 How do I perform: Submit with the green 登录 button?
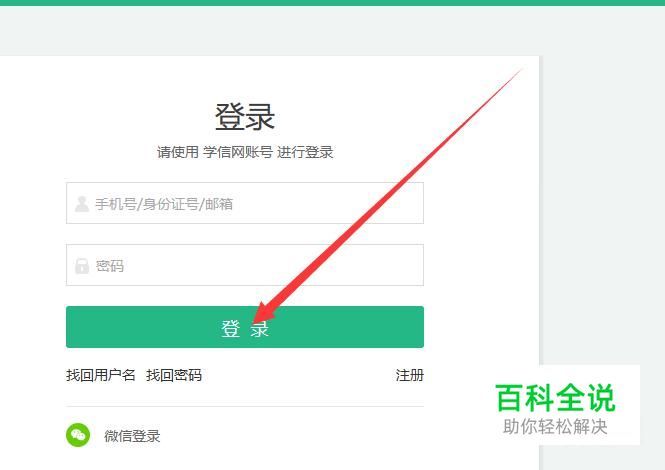pyautogui.click(x=245, y=327)
